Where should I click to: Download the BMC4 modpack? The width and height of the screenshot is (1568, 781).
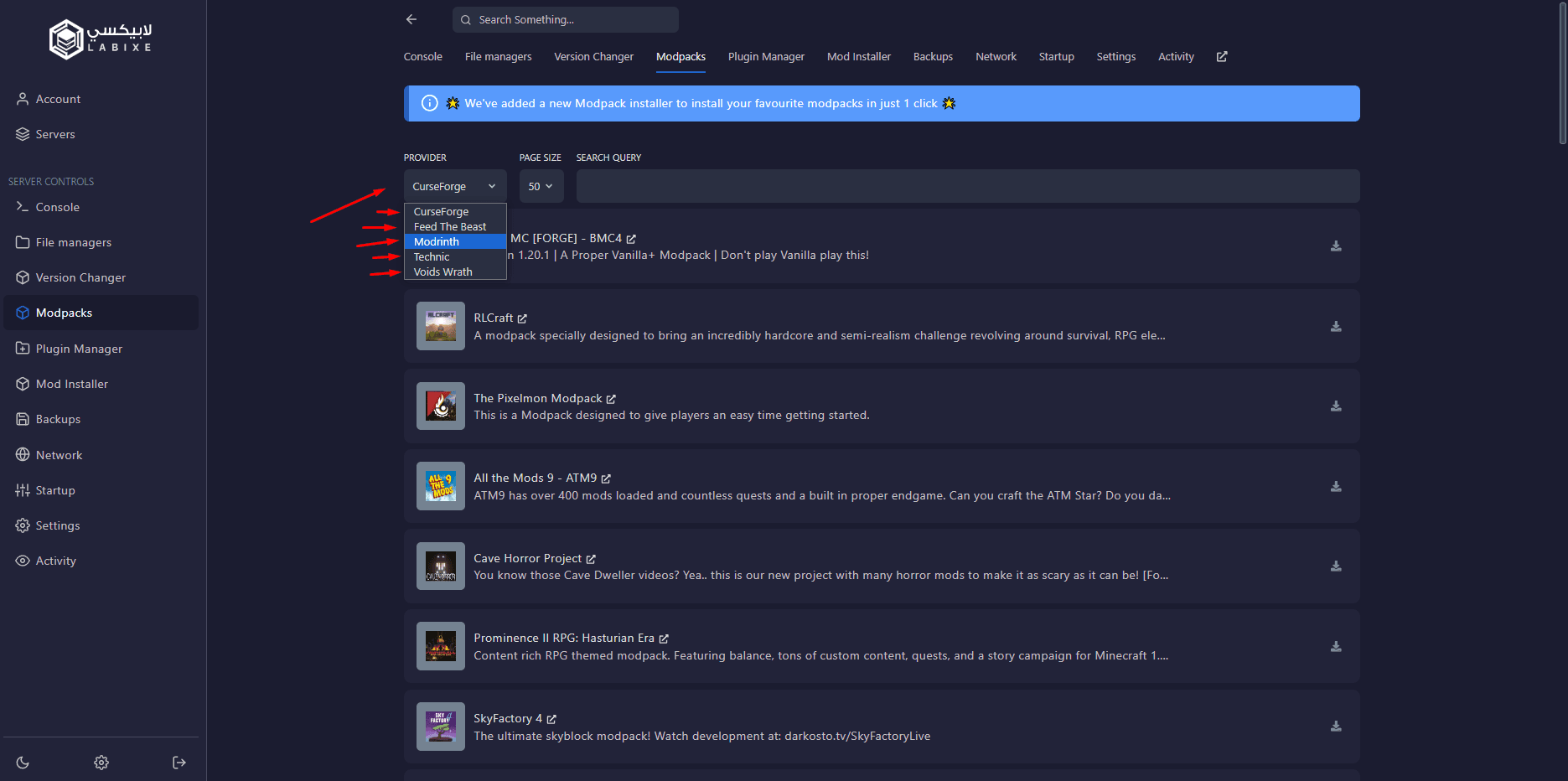[x=1336, y=246]
